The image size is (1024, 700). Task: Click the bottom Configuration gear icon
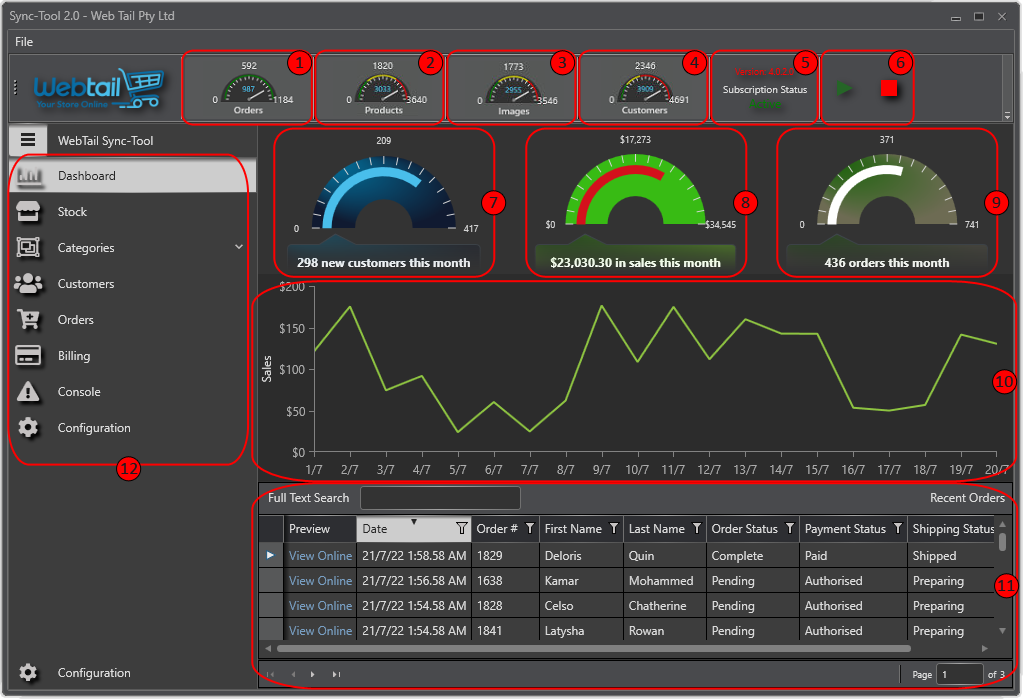tap(28, 673)
